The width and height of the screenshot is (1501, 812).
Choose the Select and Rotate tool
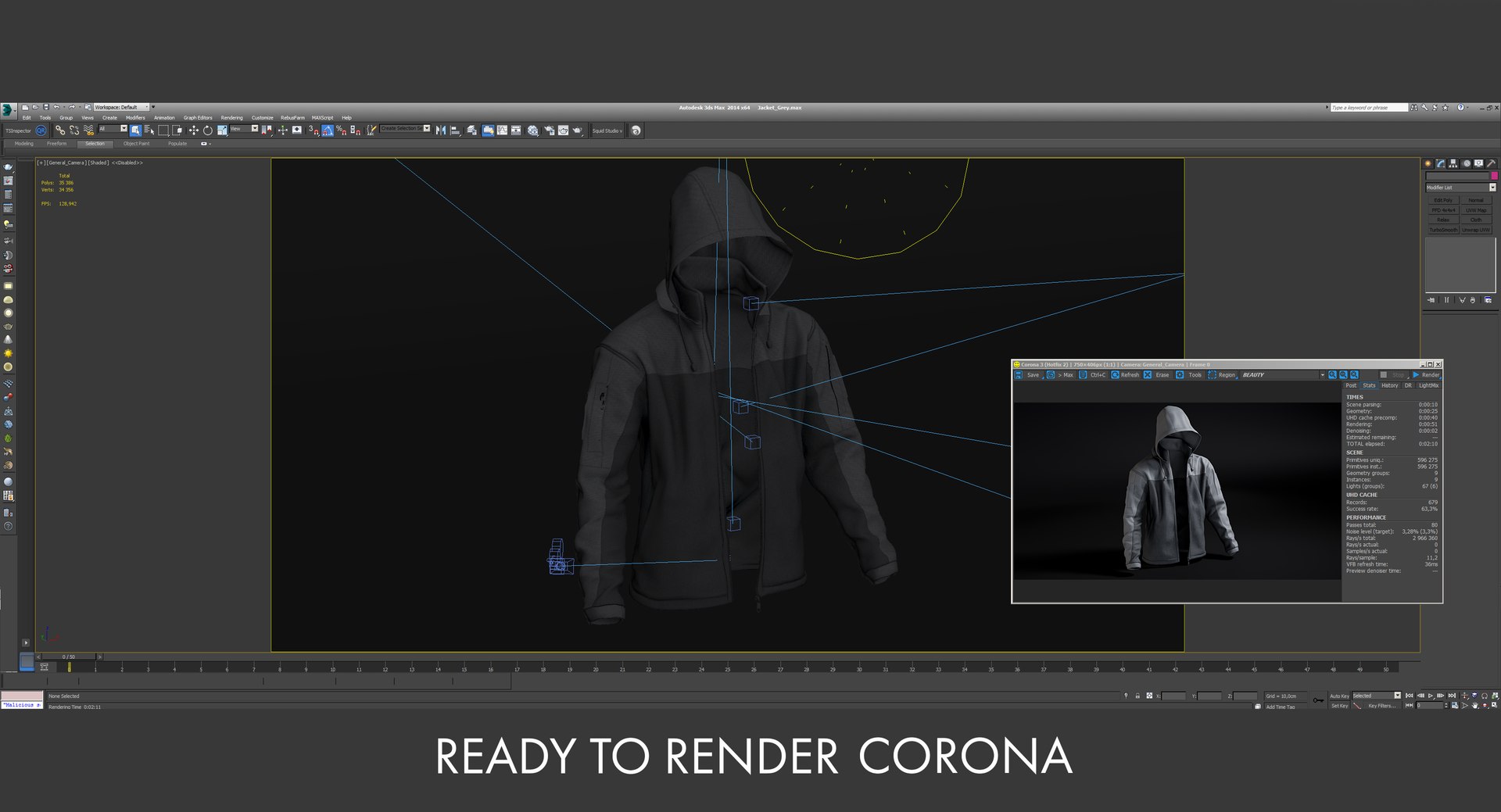[207, 131]
